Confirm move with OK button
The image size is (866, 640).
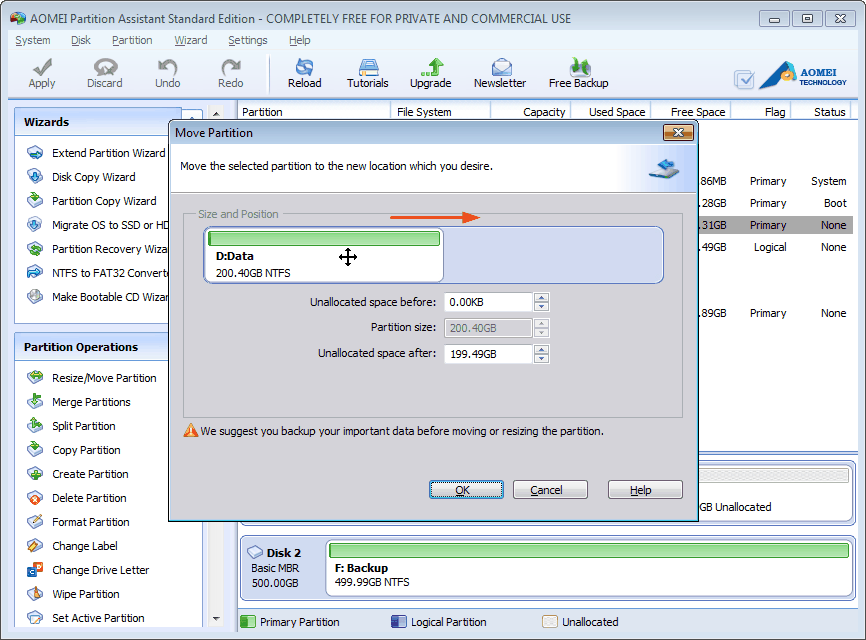point(466,490)
